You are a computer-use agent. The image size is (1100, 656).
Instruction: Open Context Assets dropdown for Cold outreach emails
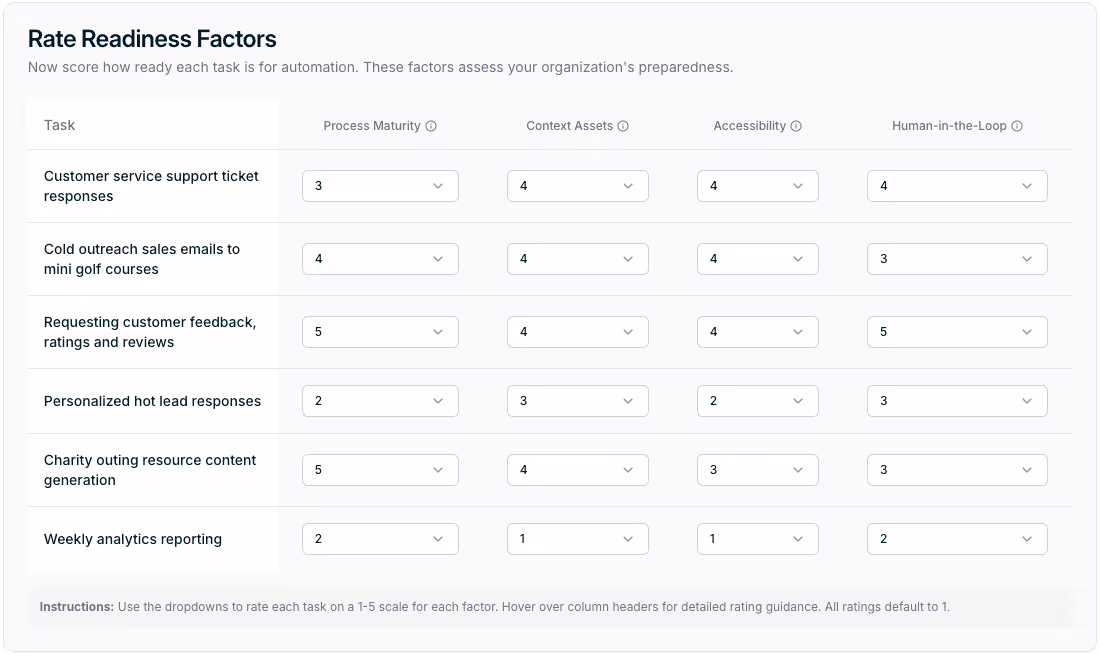[577, 259]
